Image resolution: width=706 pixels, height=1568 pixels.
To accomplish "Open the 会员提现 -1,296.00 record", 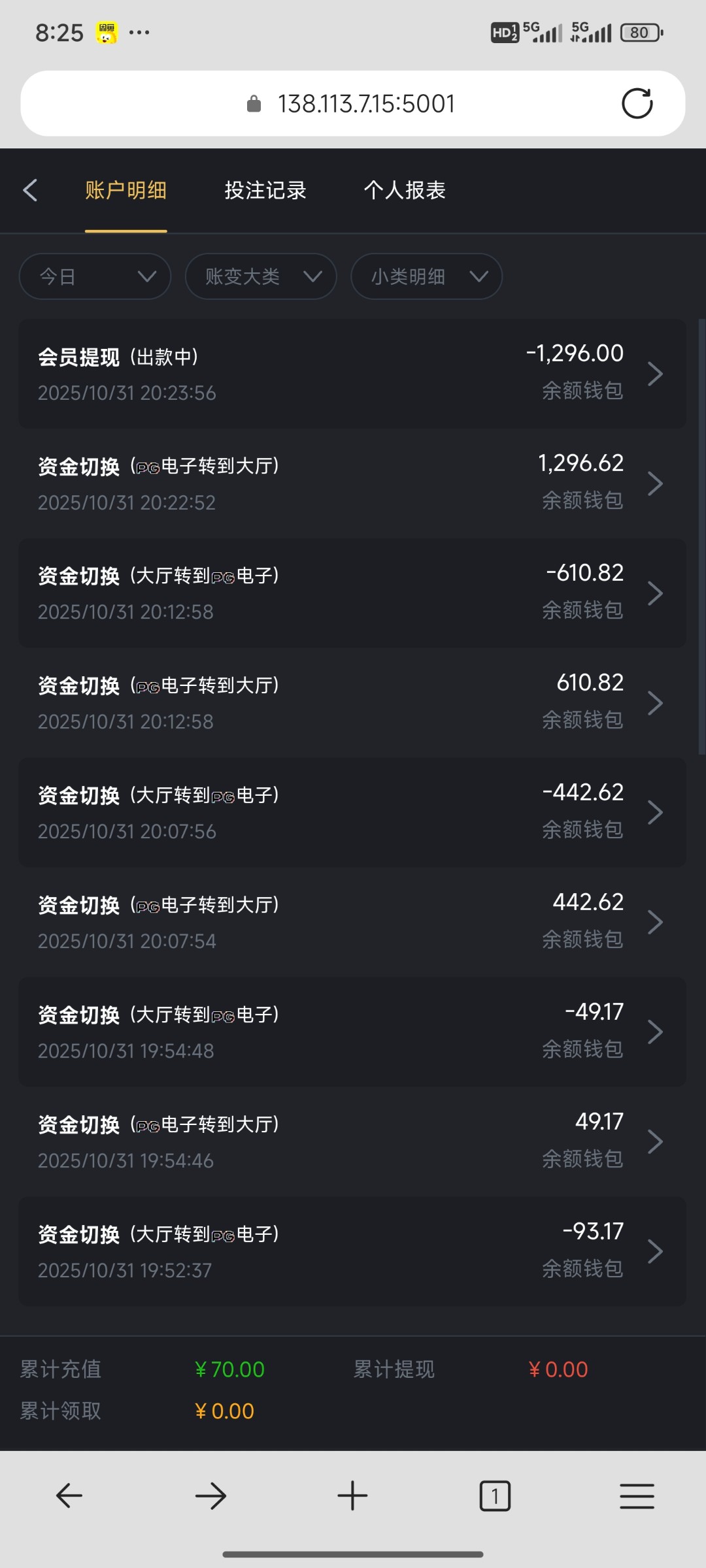I will (352, 374).
